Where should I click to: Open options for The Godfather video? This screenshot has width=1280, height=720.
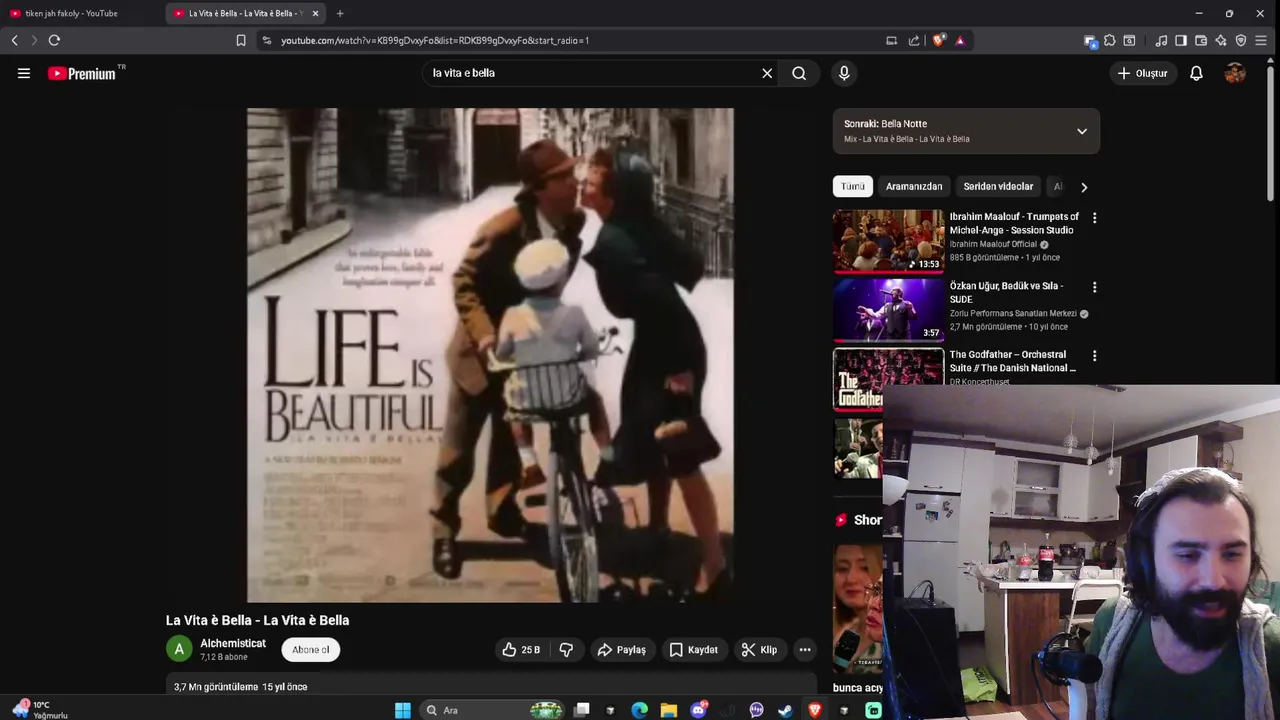pos(1094,355)
